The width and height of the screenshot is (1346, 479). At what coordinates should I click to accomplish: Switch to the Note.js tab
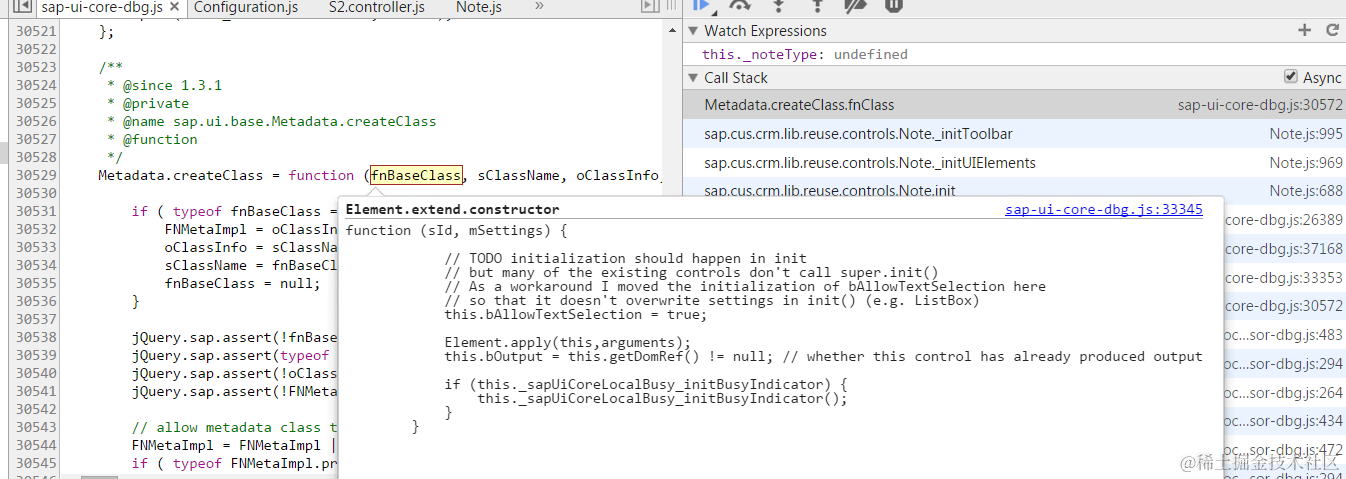[478, 7]
